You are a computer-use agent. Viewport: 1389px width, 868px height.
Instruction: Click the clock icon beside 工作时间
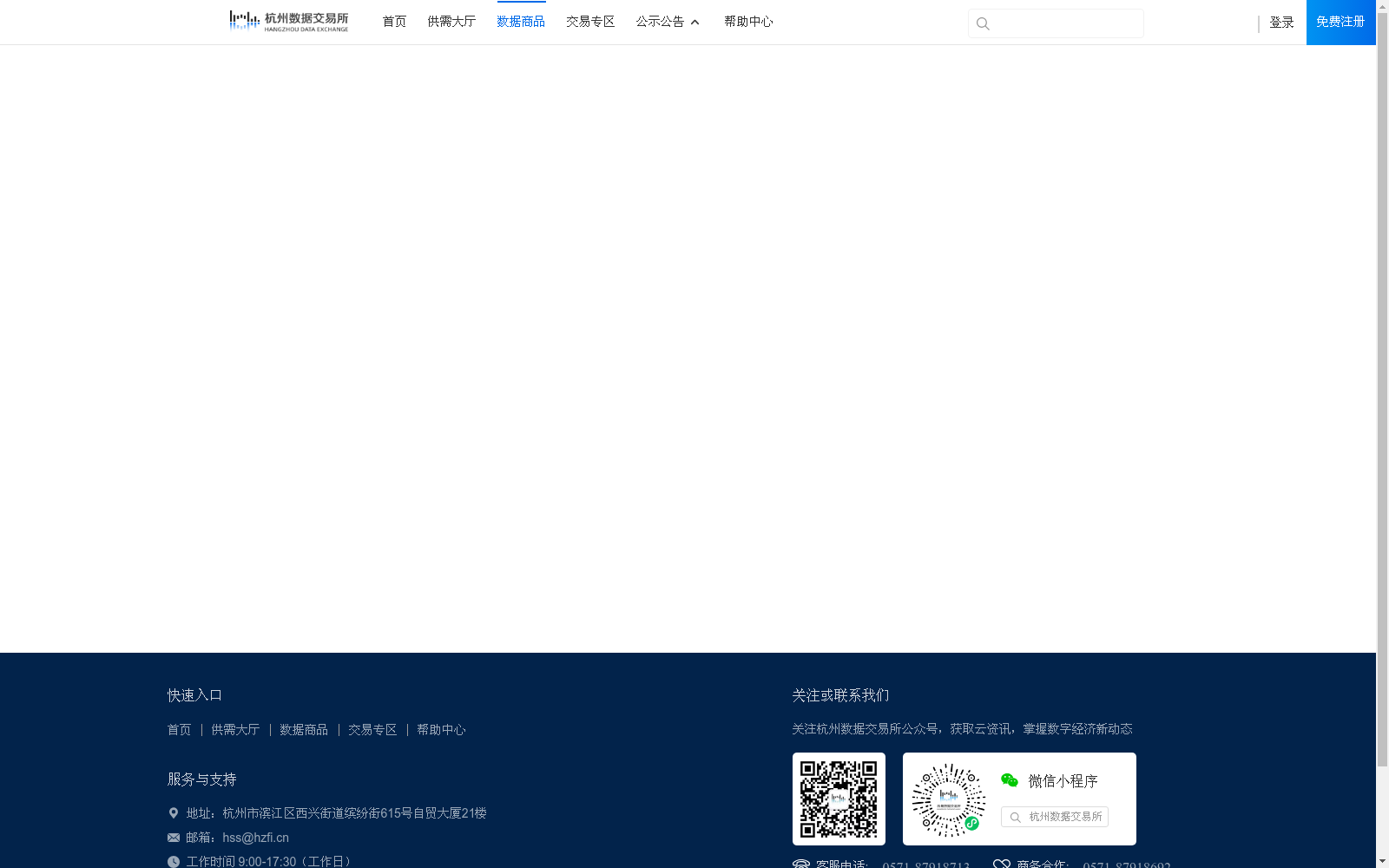173,861
